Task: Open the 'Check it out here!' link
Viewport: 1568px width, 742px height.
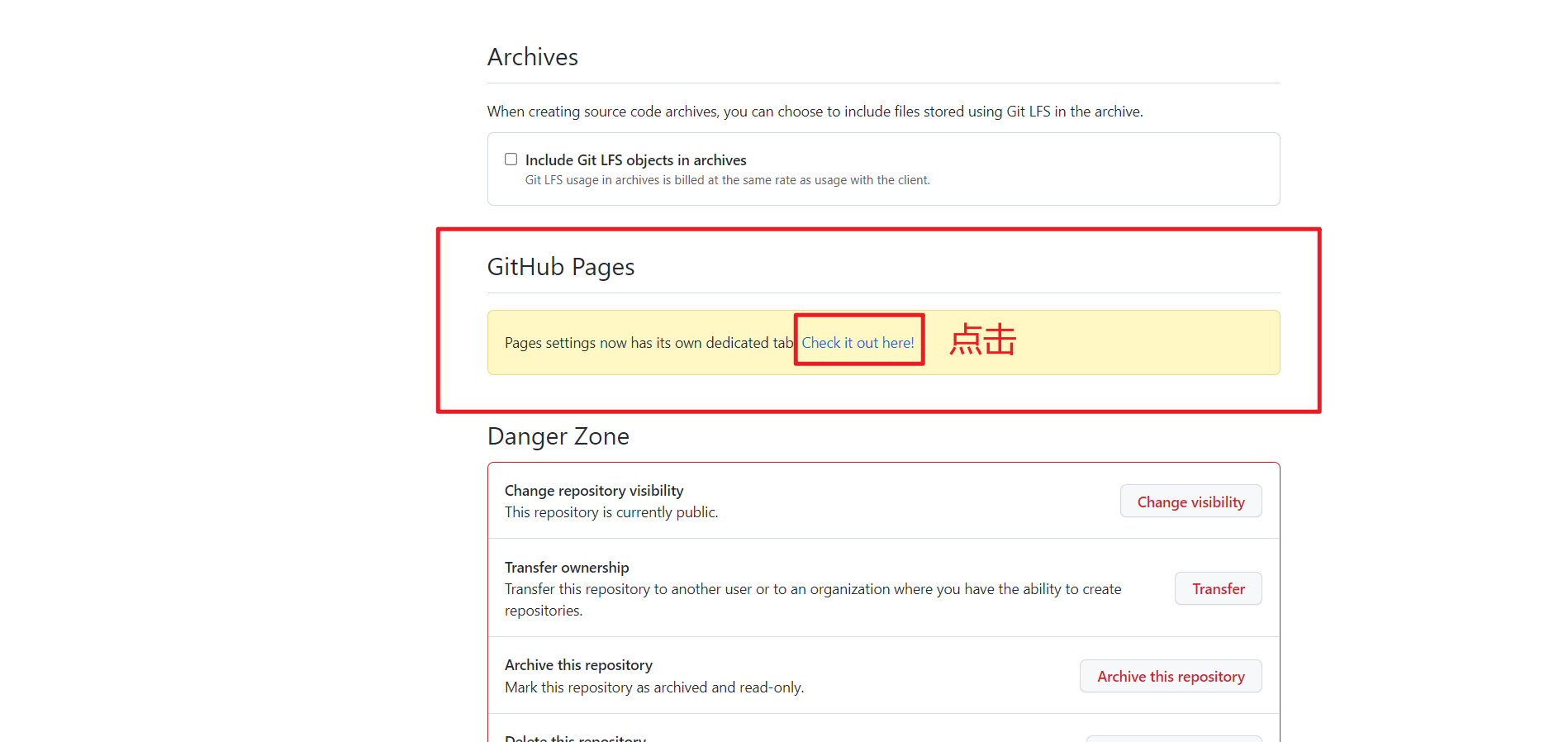Action: [858, 343]
